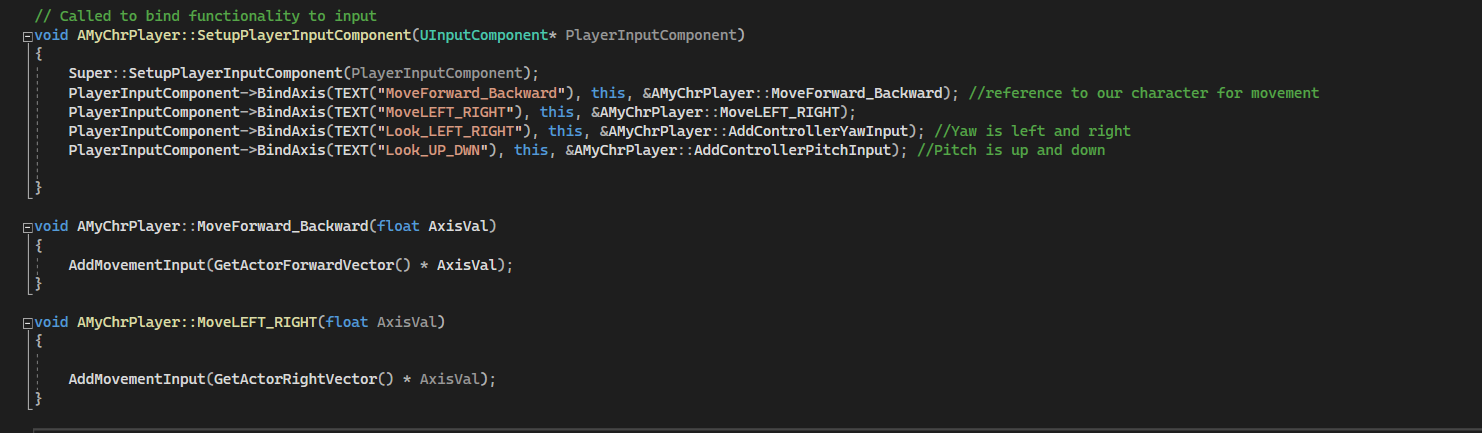This screenshot has width=1482, height=433.
Task: Click 'float' keyword in MoveForward_Backward signature
Action: tap(398, 227)
